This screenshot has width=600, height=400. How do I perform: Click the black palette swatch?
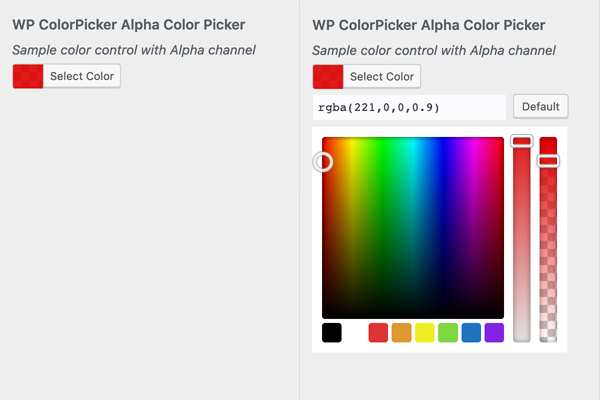(x=332, y=333)
